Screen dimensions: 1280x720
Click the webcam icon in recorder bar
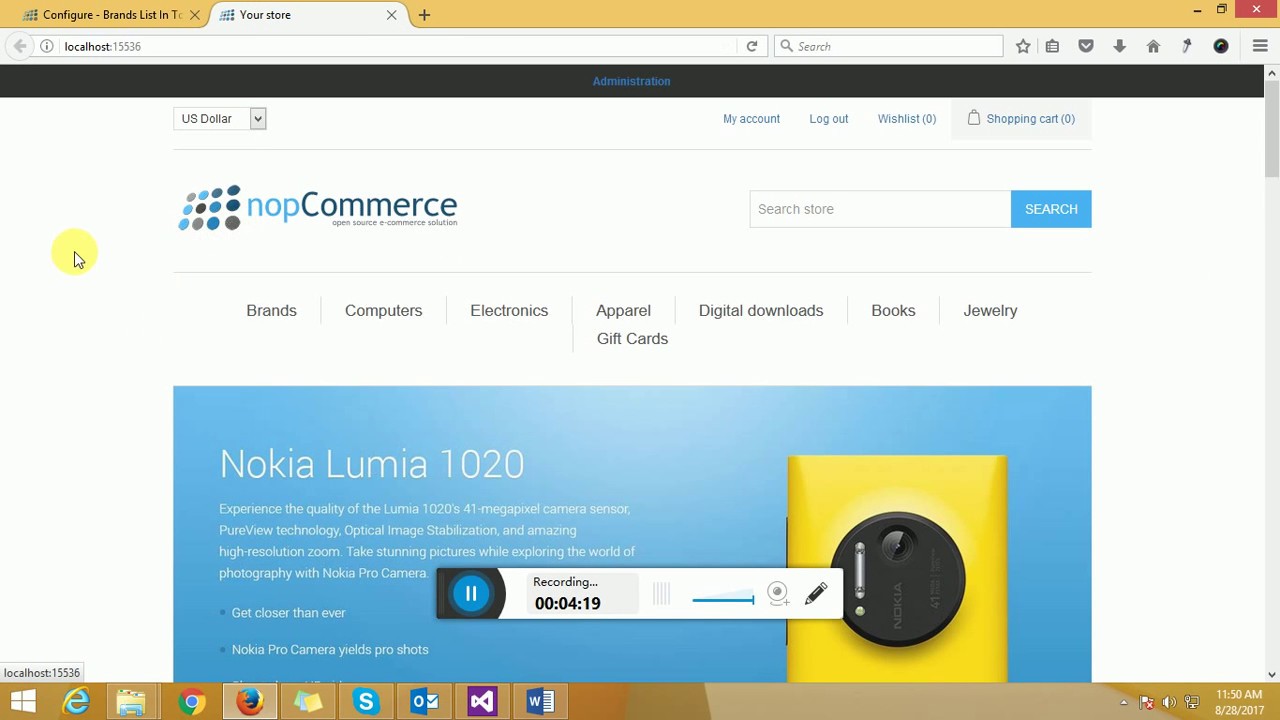[778, 594]
